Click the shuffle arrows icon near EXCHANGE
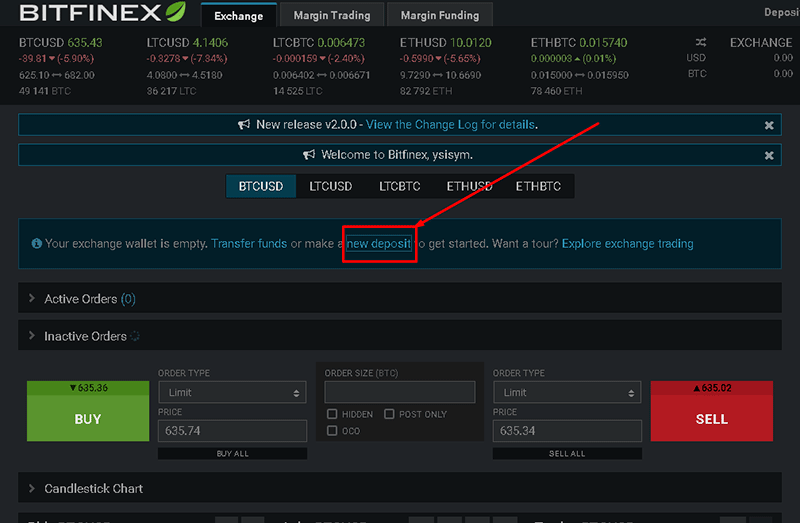Screen dimensions: 800x523 701,42
